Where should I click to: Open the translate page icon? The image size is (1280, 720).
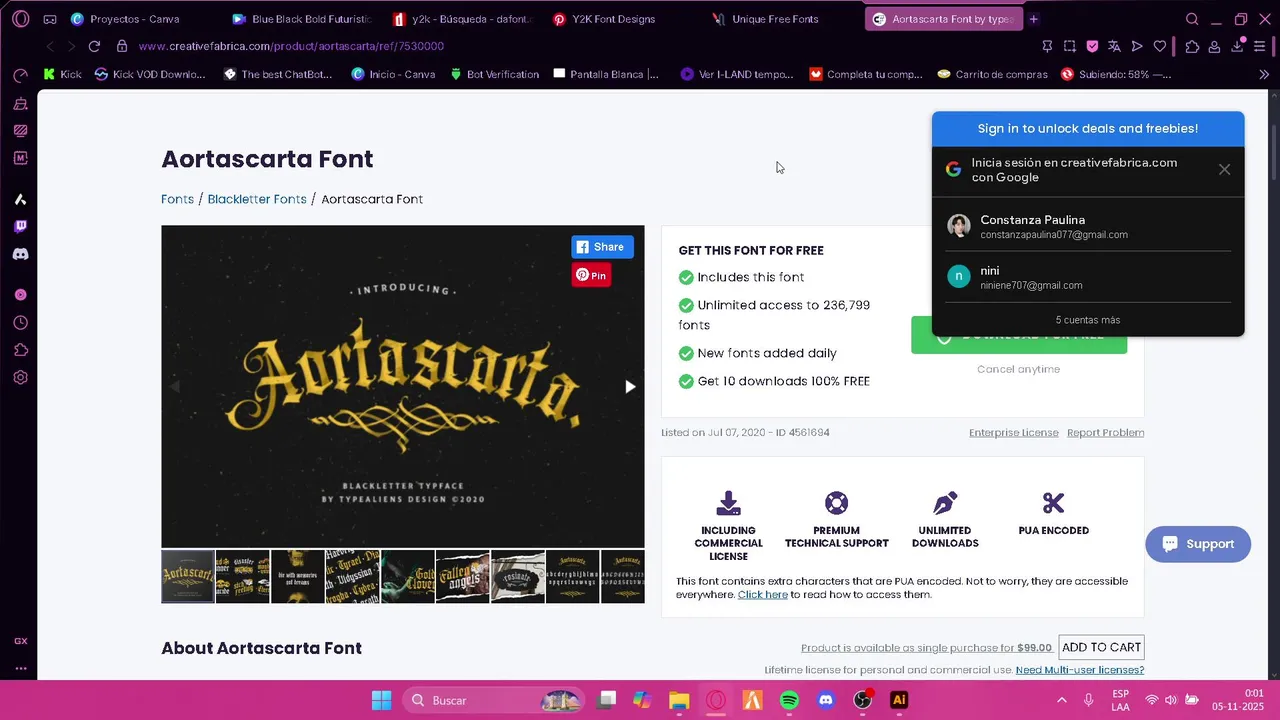click(x=1114, y=46)
